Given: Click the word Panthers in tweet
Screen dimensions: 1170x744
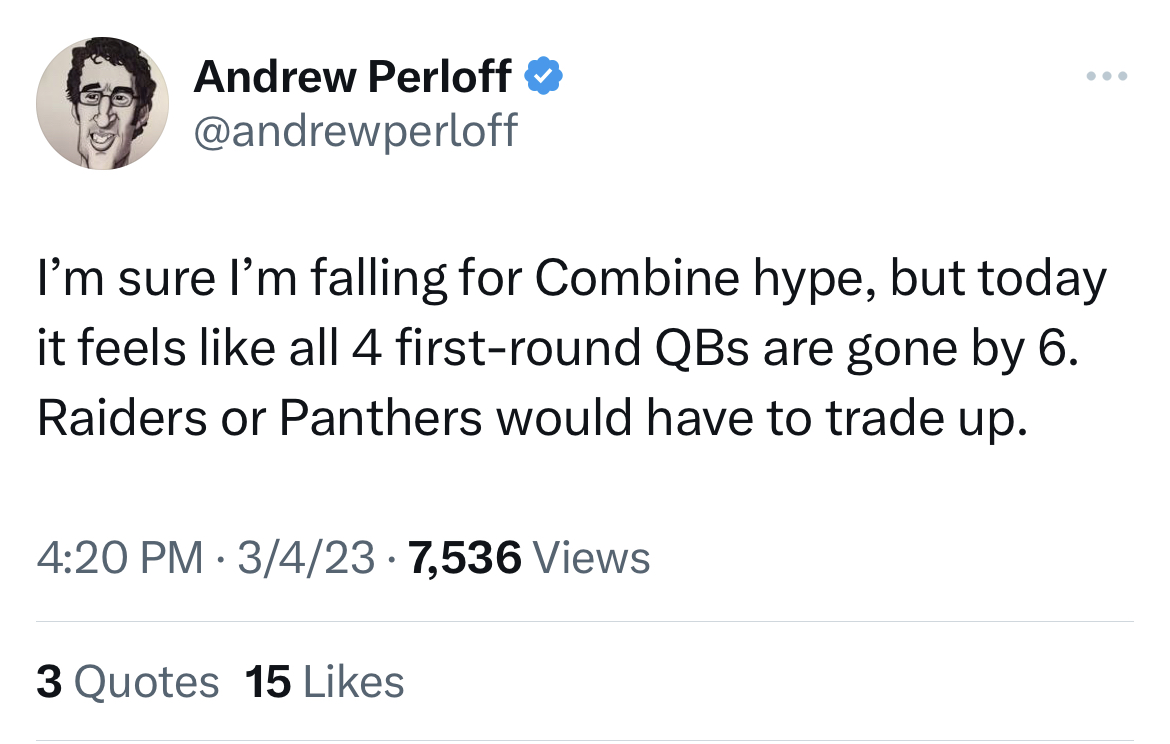Looking at the screenshot, I should pos(381,418).
